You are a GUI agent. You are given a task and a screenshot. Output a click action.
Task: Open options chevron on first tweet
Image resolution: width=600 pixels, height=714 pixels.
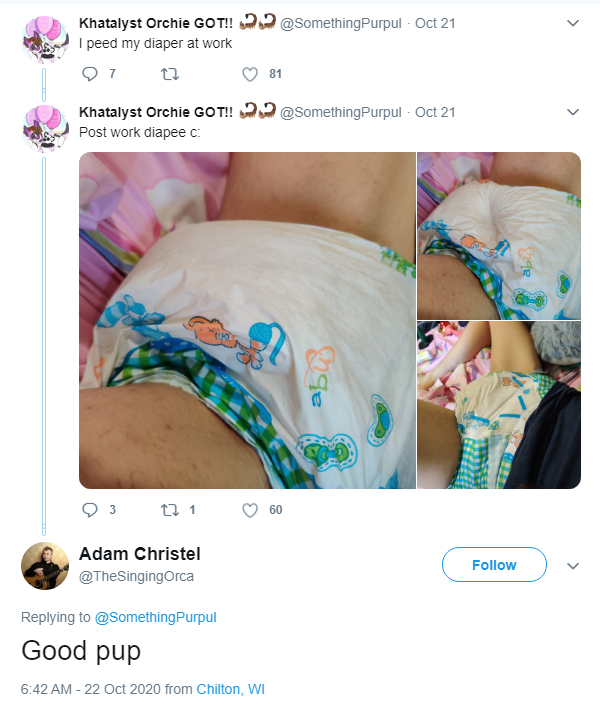click(573, 23)
